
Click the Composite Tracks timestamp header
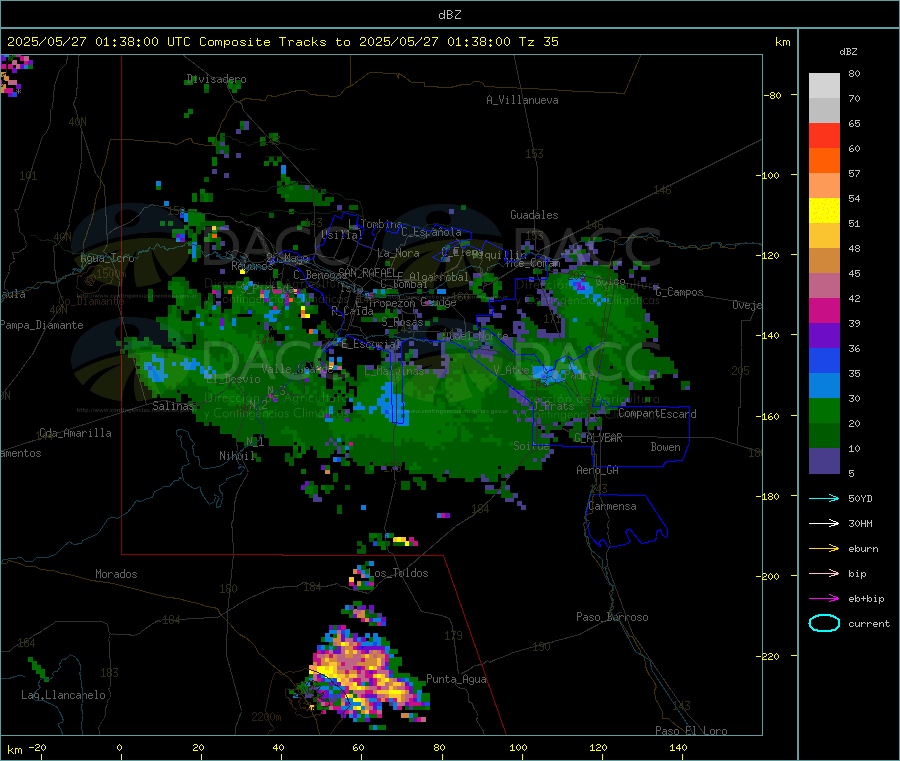tap(282, 42)
